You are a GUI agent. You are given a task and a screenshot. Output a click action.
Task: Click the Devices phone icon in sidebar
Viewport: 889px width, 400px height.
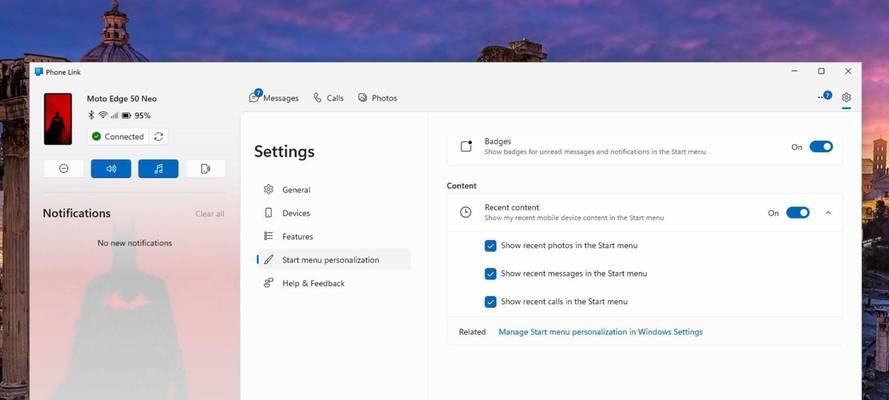tap(269, 213)
